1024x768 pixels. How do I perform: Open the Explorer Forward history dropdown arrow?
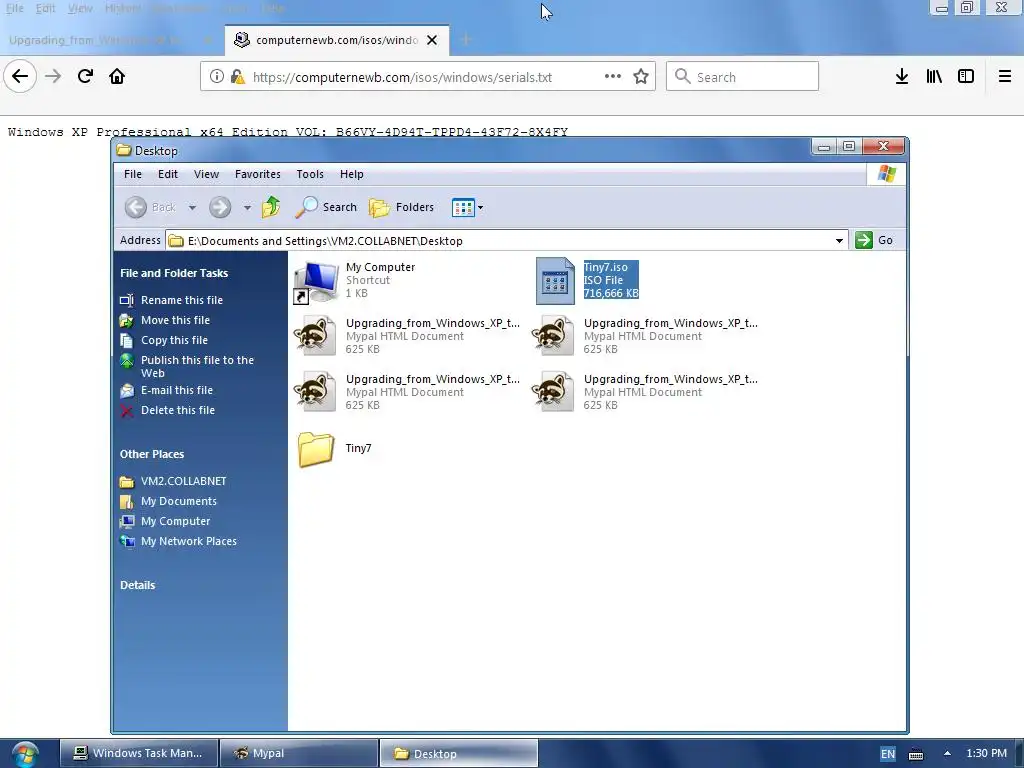tap(247, 208)
